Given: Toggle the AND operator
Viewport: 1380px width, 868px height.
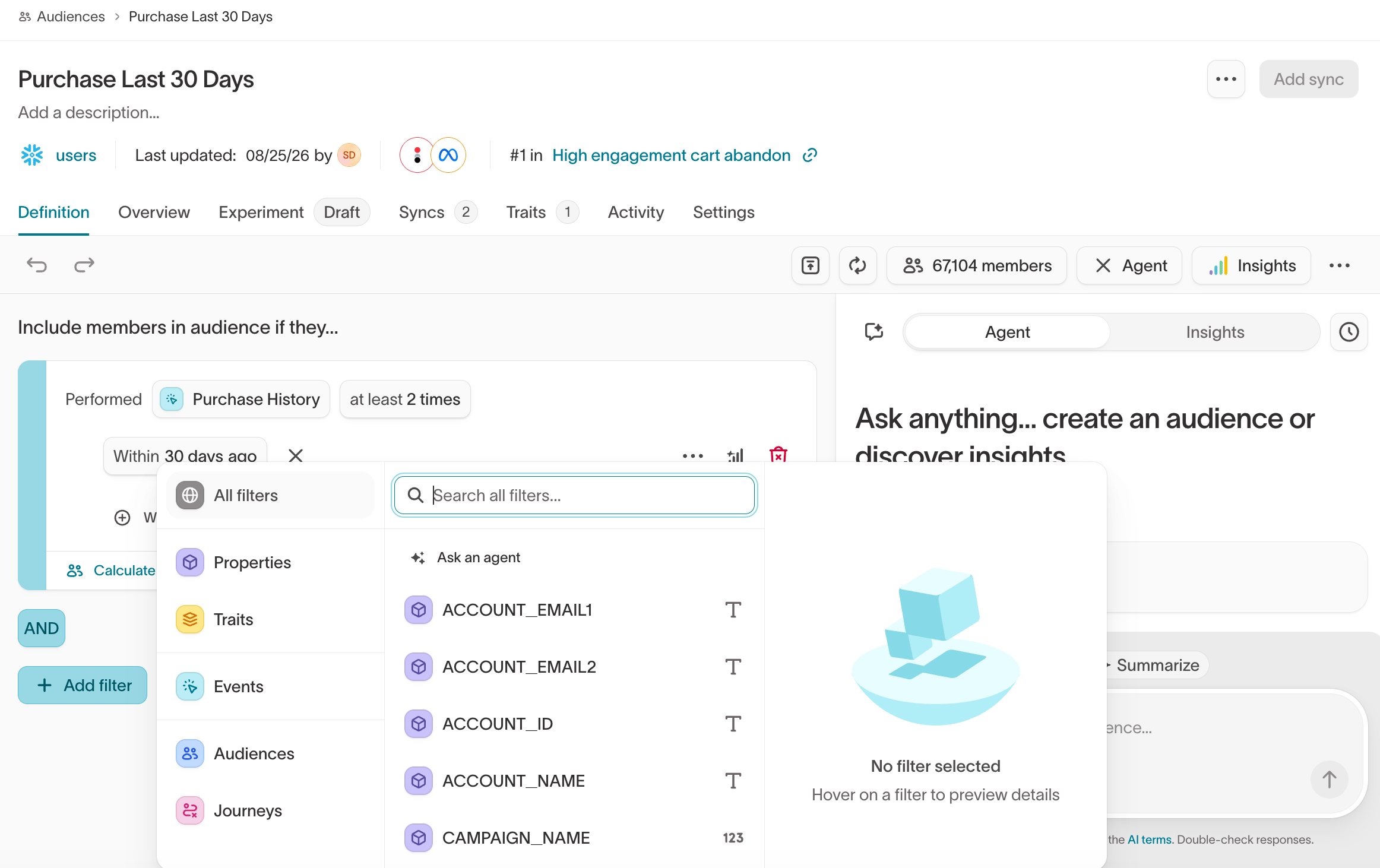Looking at the screenshot, I should (42, 628).
